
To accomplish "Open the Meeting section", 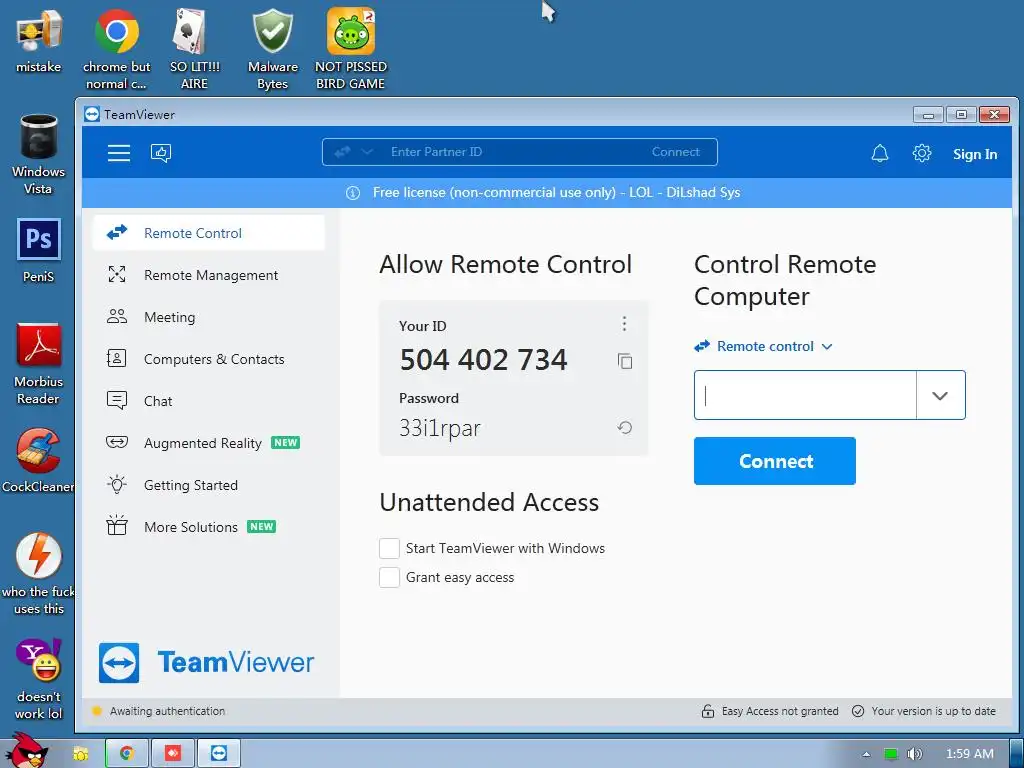I will pyautogui.click(x=209, y=317).
